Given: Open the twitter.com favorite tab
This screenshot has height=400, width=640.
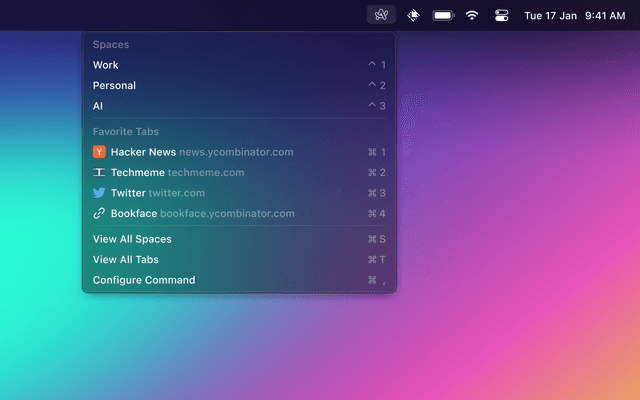Looking at the screenshot, I should click(x=158, y=193).
